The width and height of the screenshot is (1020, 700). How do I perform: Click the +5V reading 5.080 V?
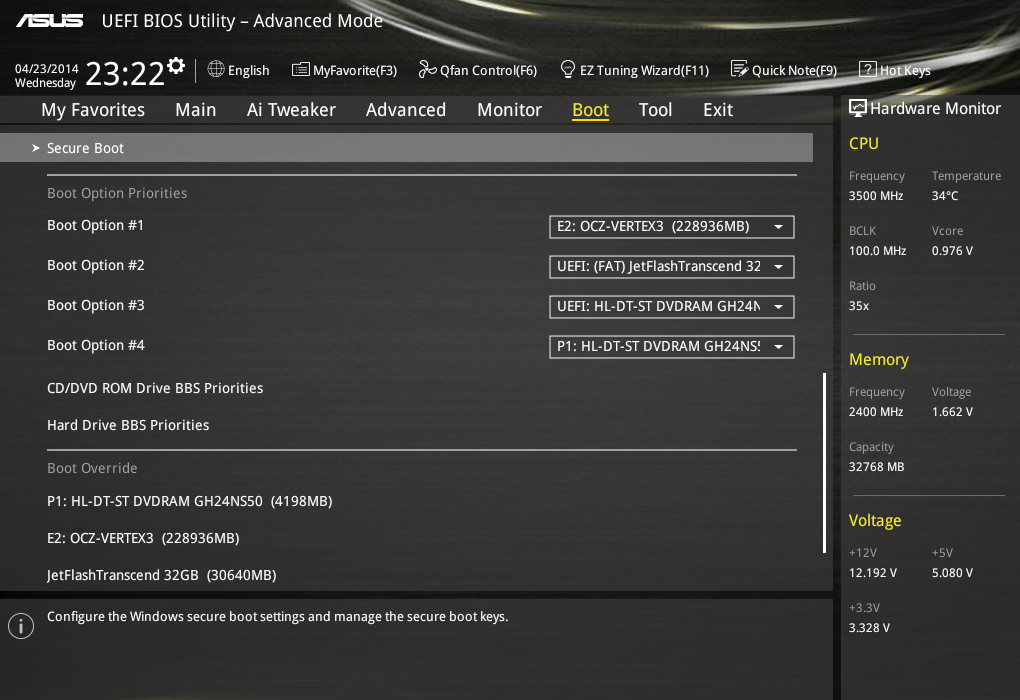coord(952,573)
